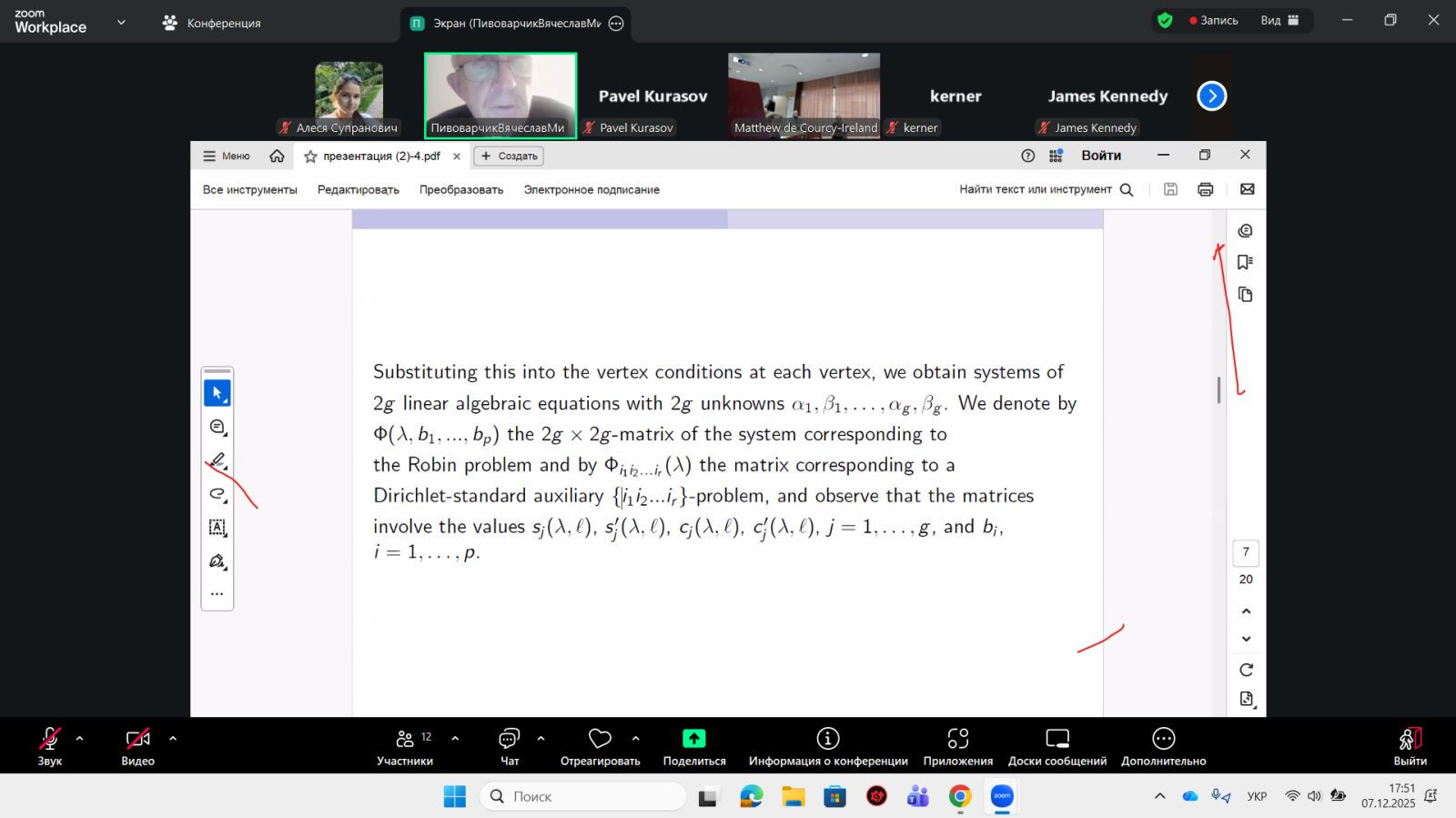Open the Приложения apps button
This screenshot has height=818, width=1456.
(958, 746)
